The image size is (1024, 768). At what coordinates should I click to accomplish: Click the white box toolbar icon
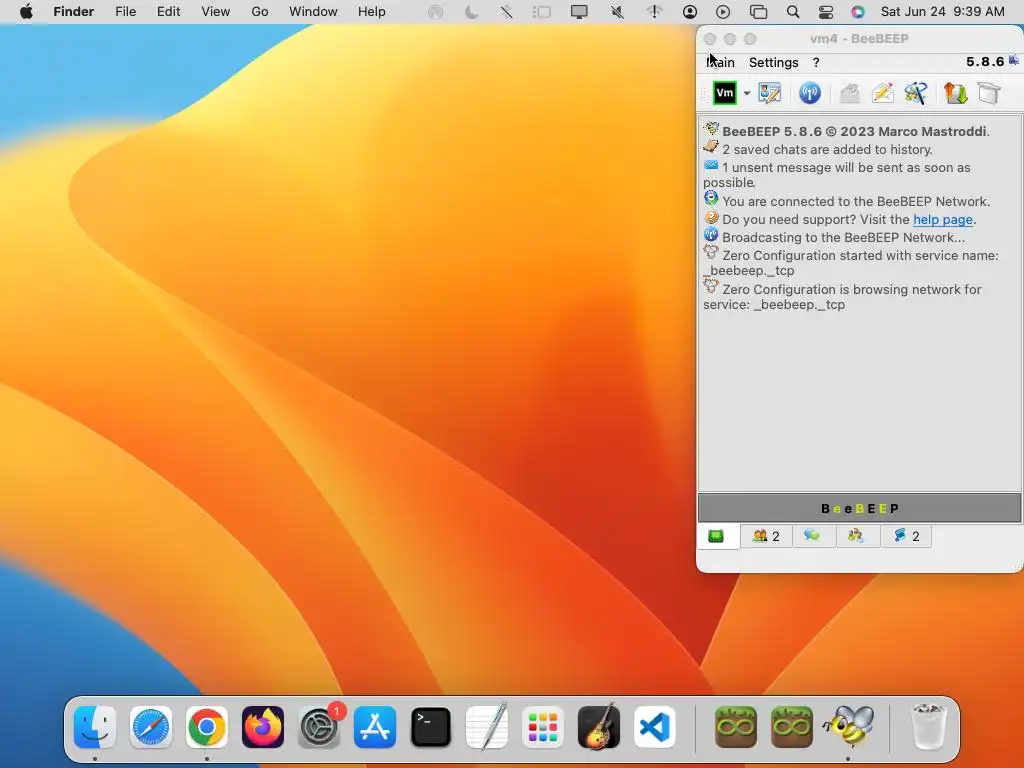pos(989,93)
